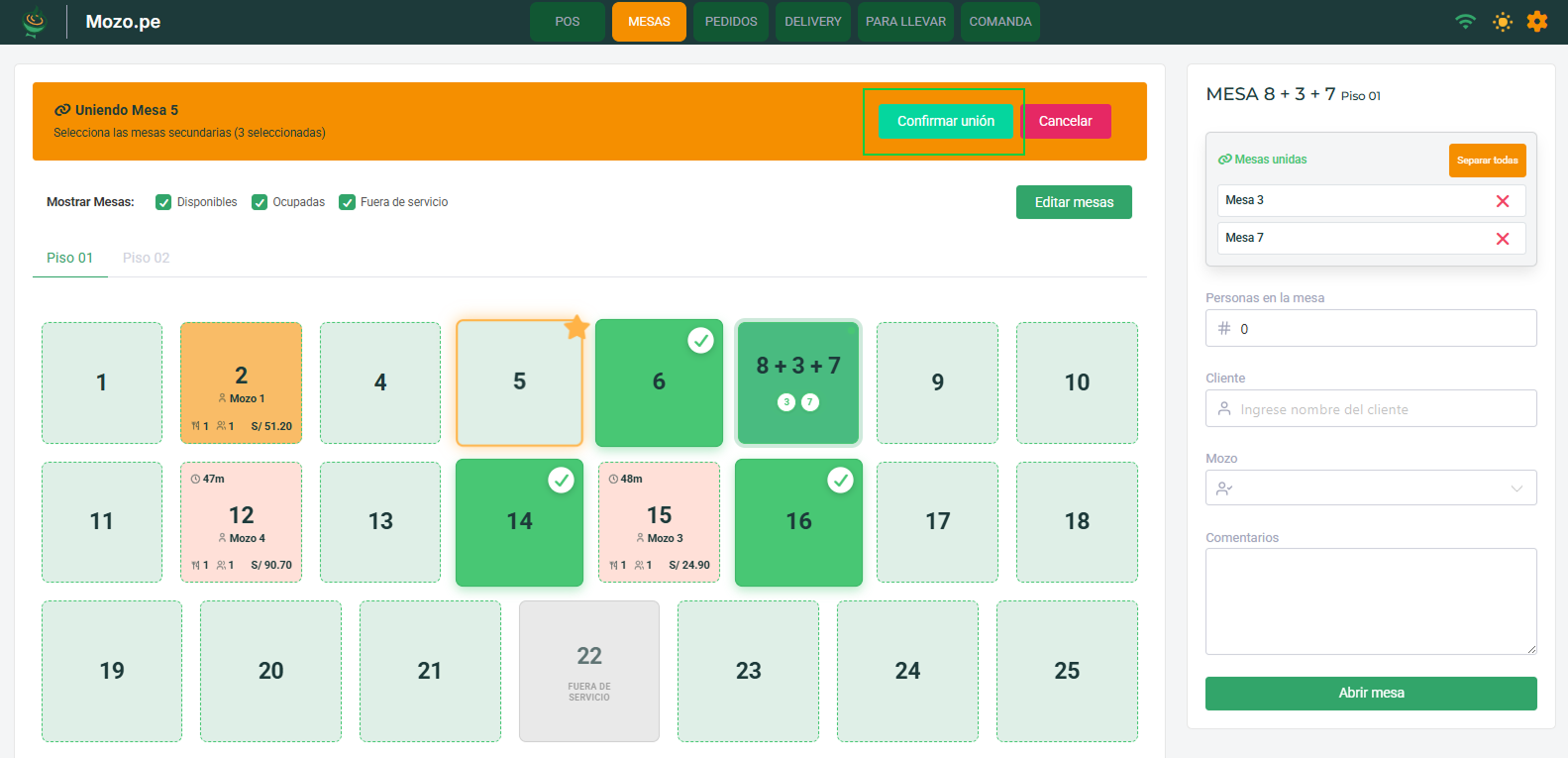Click the Mozo.pe logo icon
The height and width of the screenshot is (758, 1568).
click(35, 22)
